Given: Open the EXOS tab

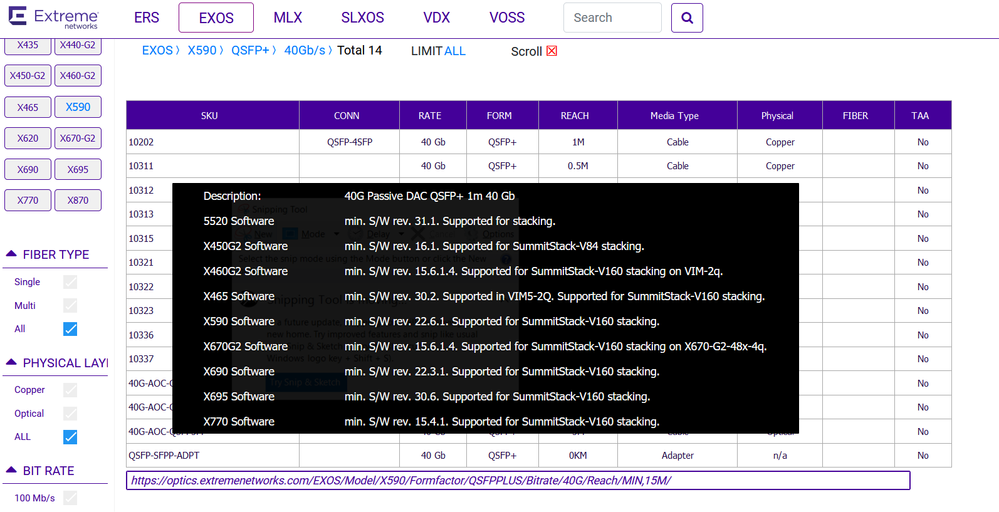Looking at the screenshot, I should click(216, 18).
